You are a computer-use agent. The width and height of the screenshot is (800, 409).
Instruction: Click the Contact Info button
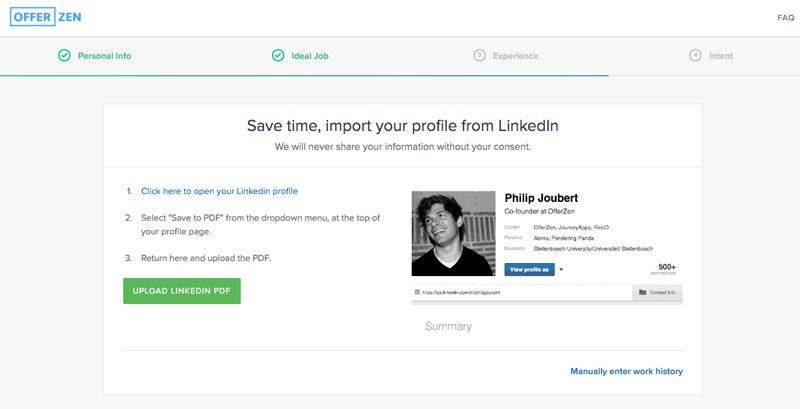pos(657,292)
